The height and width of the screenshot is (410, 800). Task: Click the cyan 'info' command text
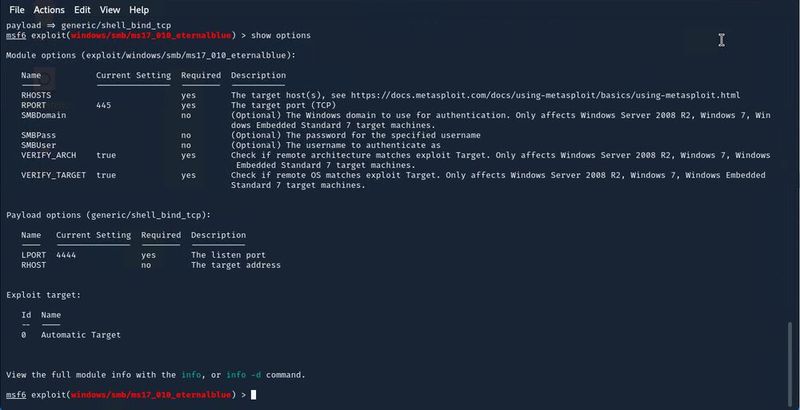pos(191,375)
